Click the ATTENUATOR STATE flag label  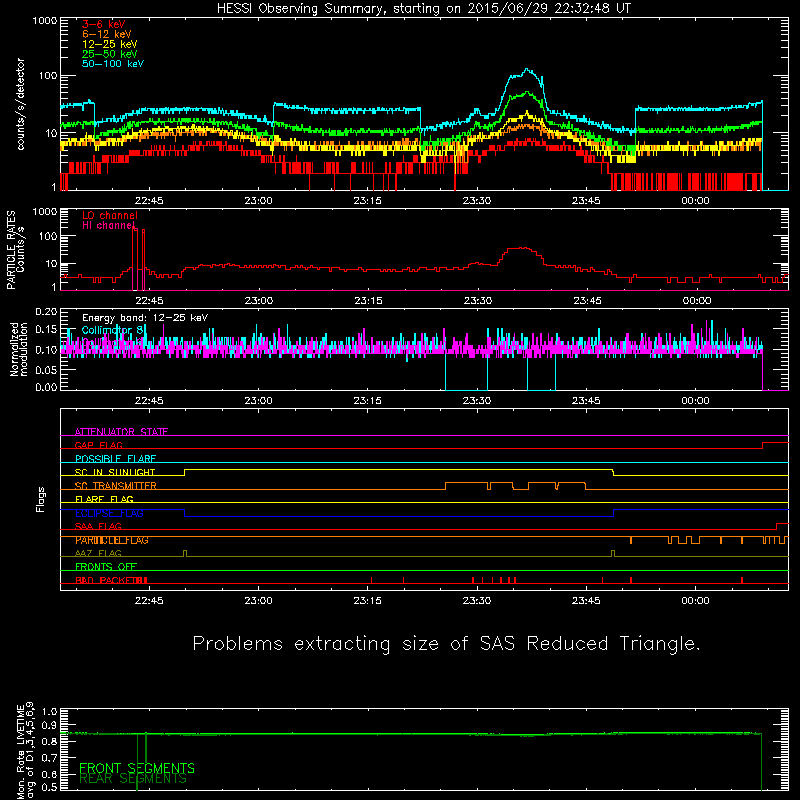coord(121,432)
